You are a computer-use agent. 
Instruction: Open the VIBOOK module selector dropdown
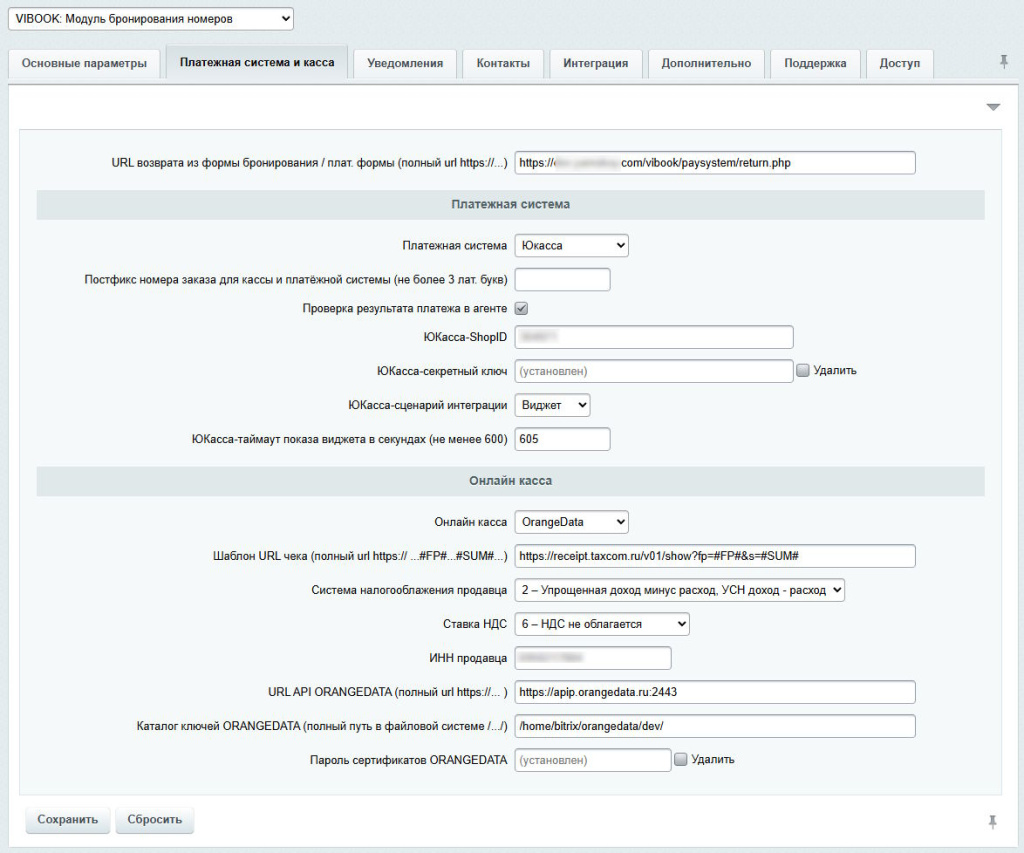point(151,18)
